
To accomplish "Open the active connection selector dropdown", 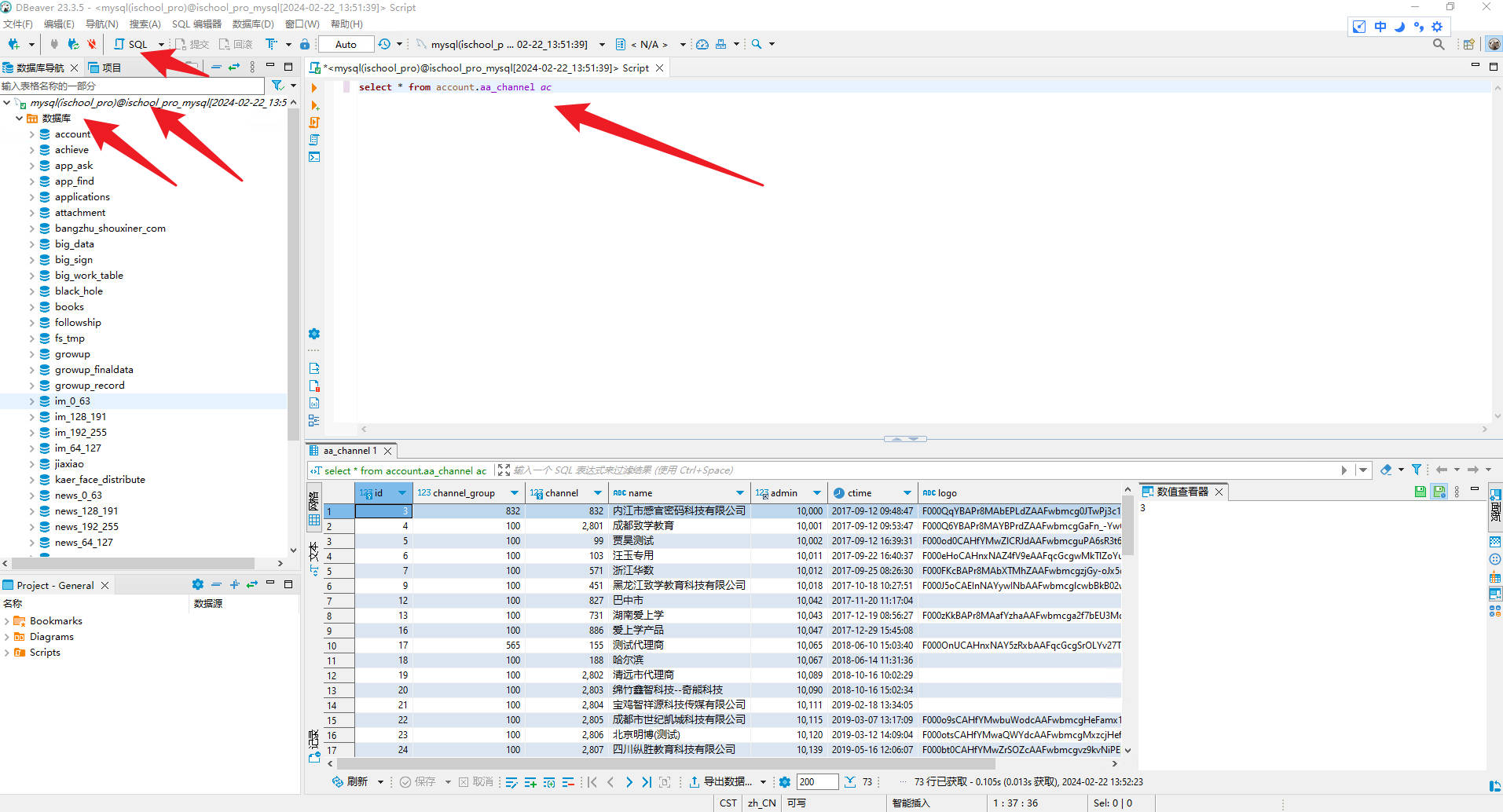I will coord(509,45).
